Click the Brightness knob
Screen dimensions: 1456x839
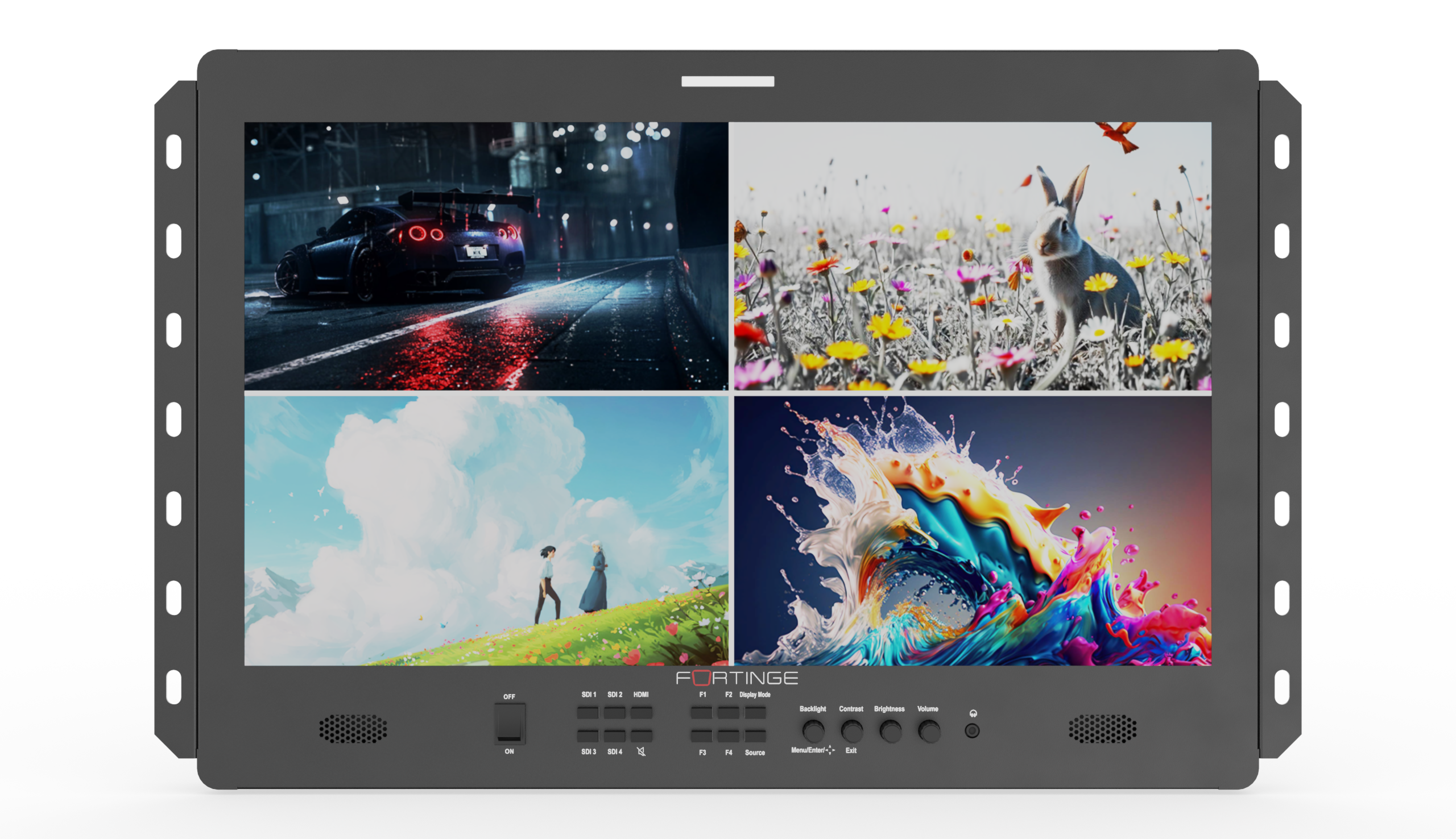(891, 731)
